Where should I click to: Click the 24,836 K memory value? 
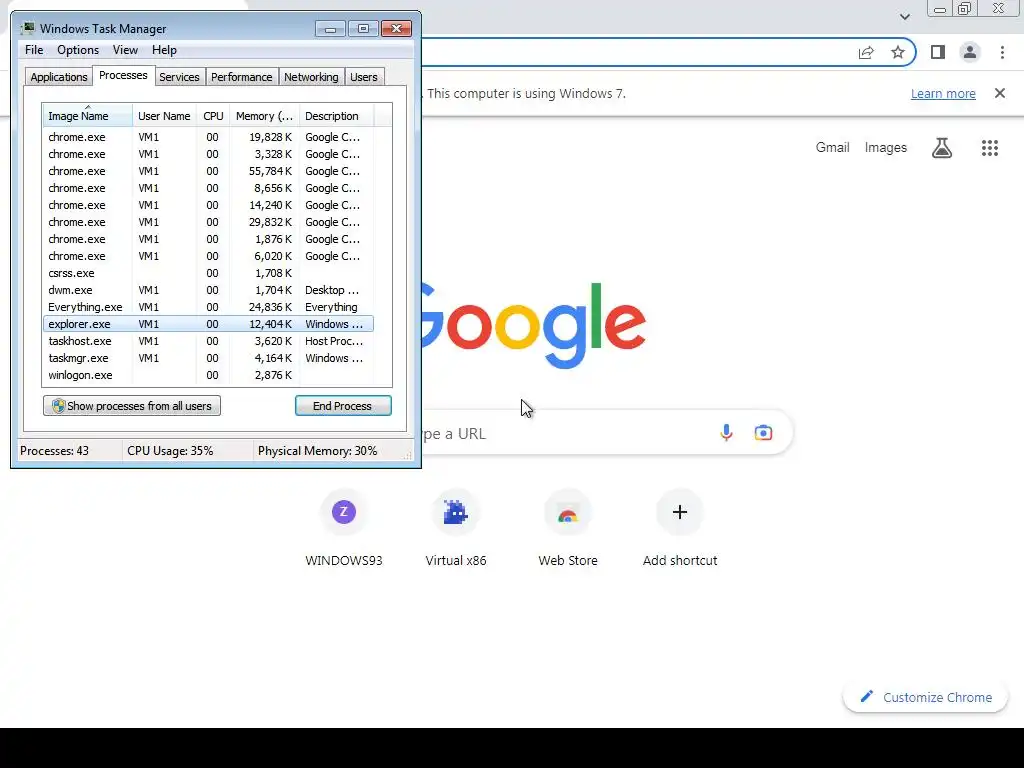pos(270,307)
